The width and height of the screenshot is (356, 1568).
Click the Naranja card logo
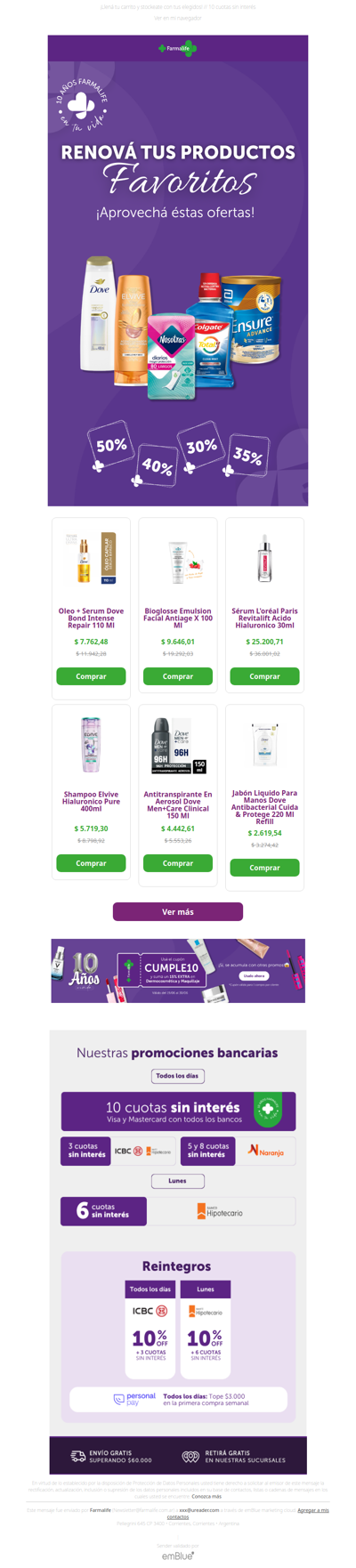click(x=265, y=1151)
